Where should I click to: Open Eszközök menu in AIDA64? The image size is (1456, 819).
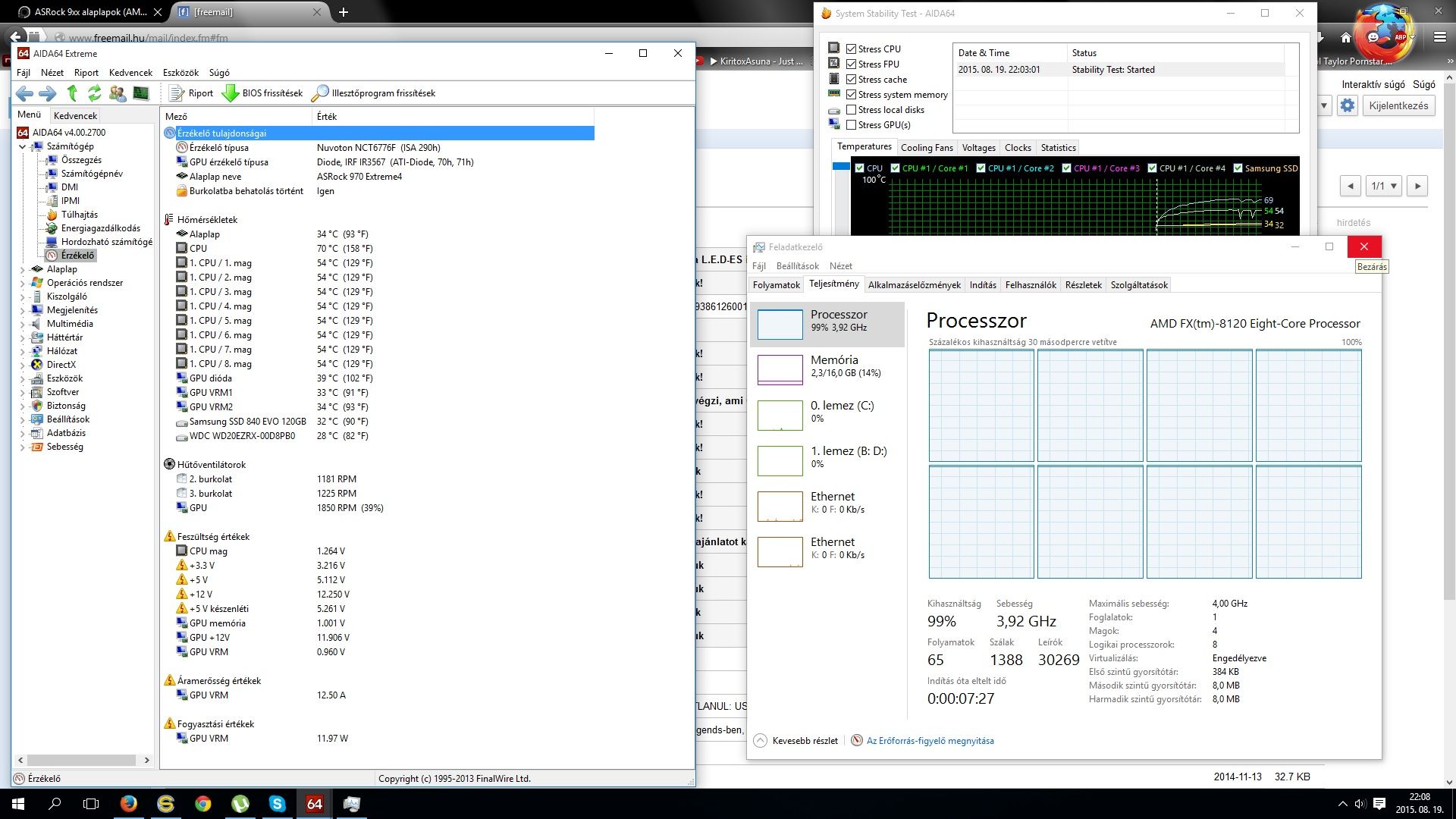(180, 73)
